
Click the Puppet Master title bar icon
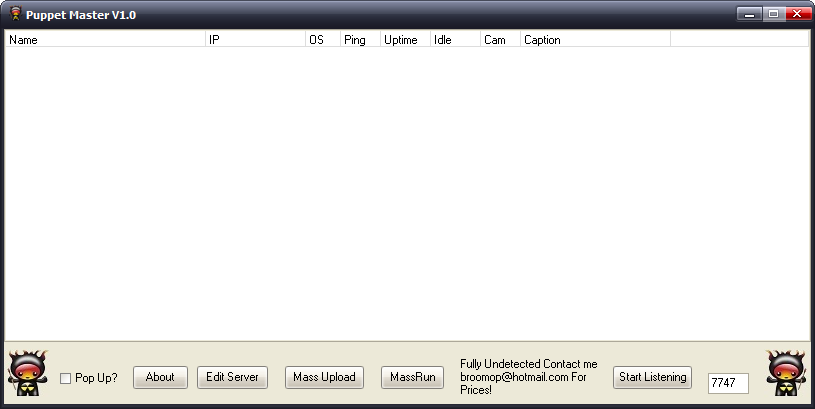point(16,15)
